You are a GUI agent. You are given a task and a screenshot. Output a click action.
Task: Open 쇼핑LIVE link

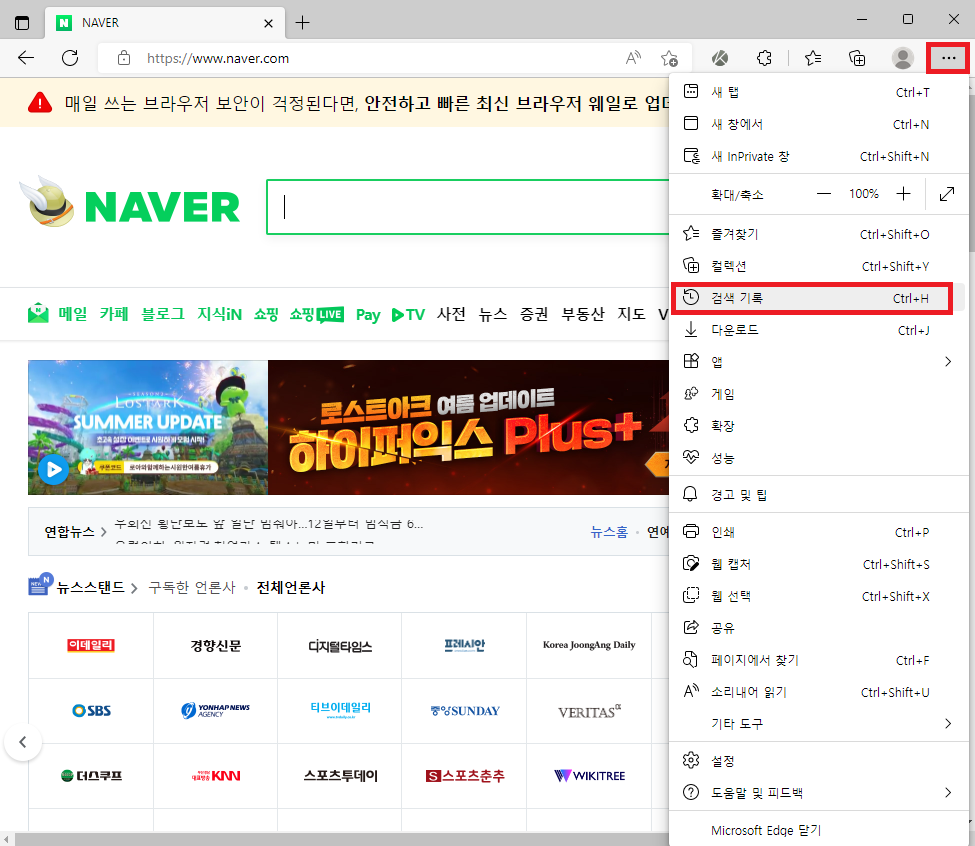tap(317, 315)
